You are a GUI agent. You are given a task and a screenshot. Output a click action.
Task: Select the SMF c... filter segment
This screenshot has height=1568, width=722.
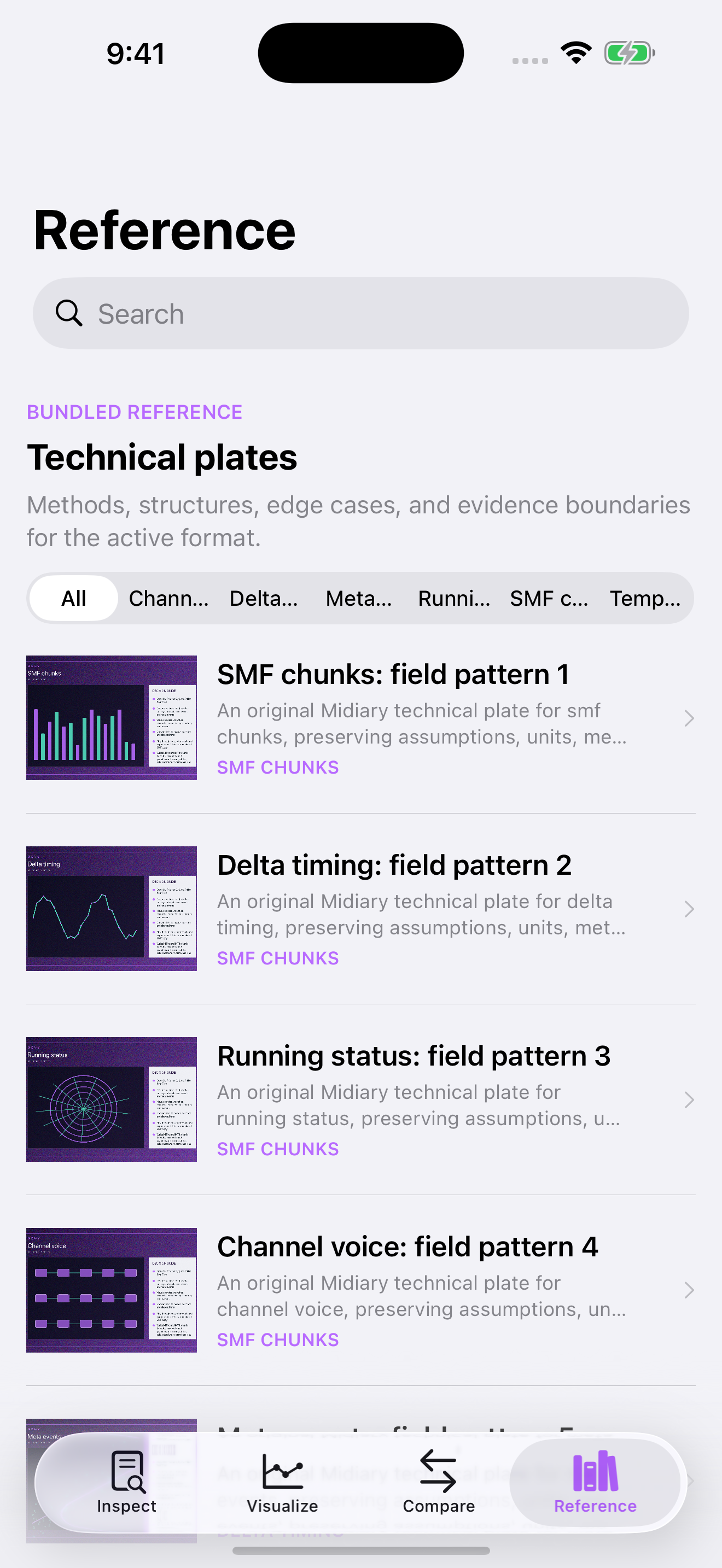(x=549, y=598)
